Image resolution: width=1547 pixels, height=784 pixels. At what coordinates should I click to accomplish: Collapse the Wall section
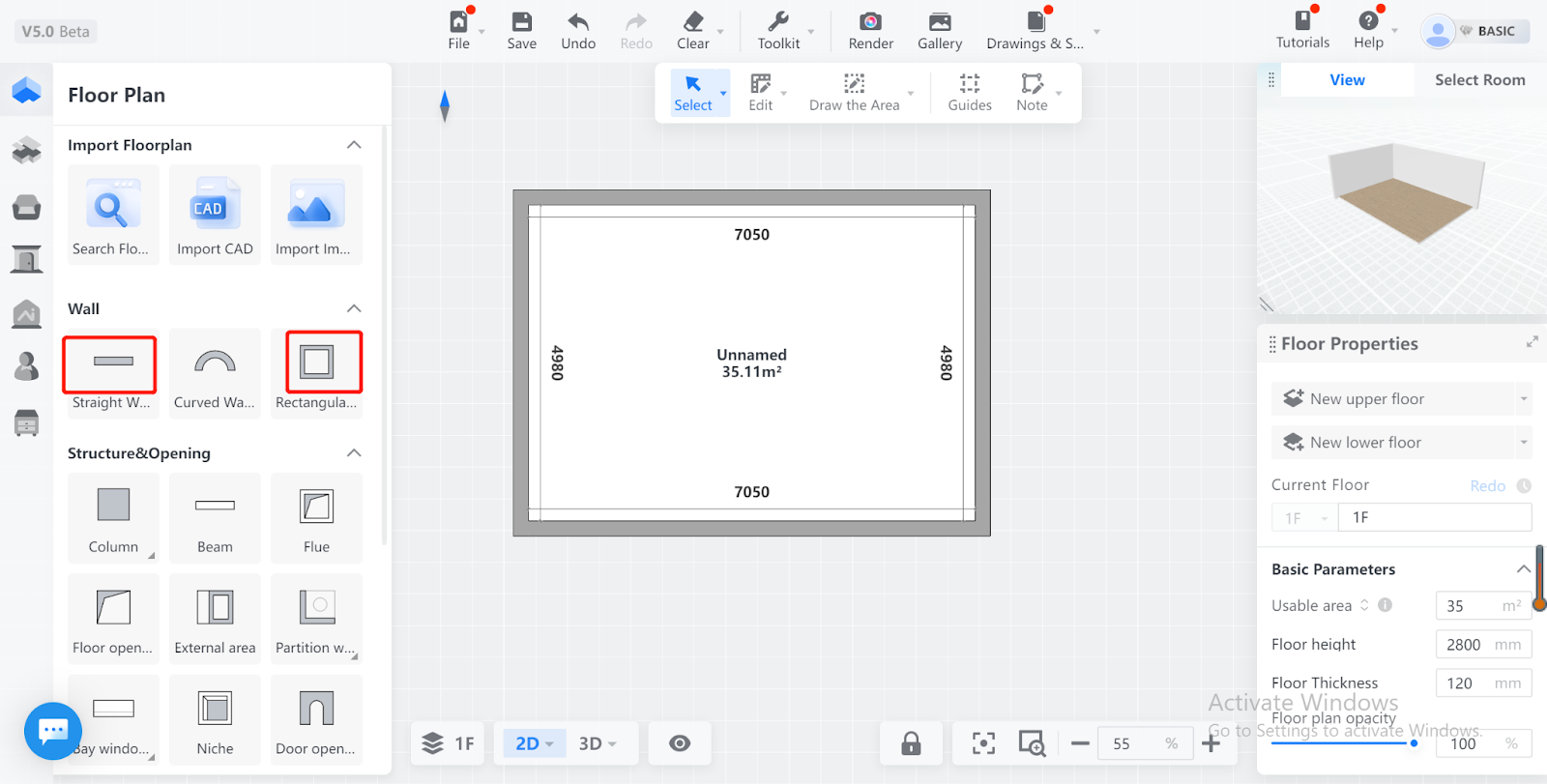(354, 308)
